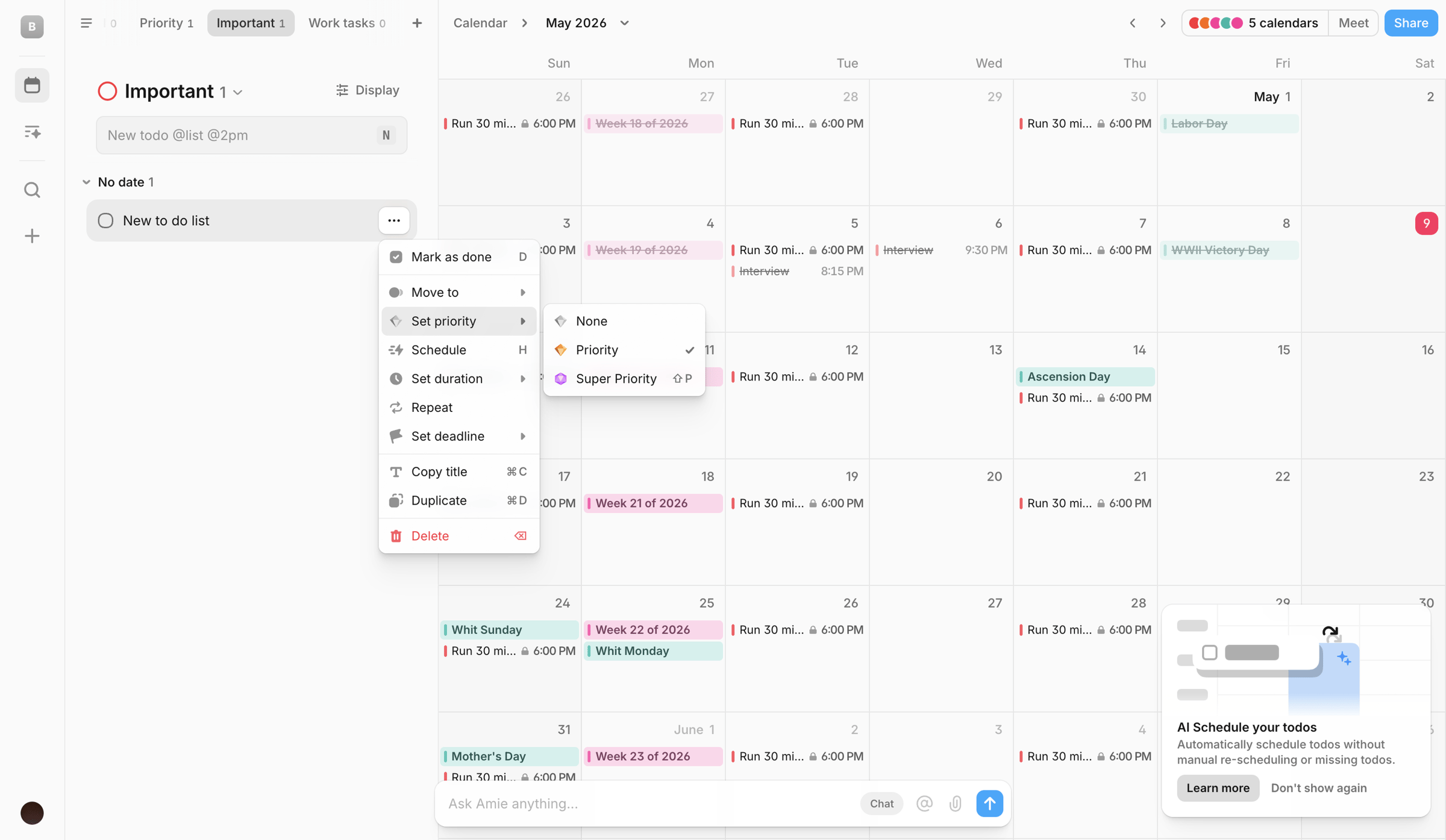Click the Share button
Screen dimensions: 1446x840
tap(1410, 23)
